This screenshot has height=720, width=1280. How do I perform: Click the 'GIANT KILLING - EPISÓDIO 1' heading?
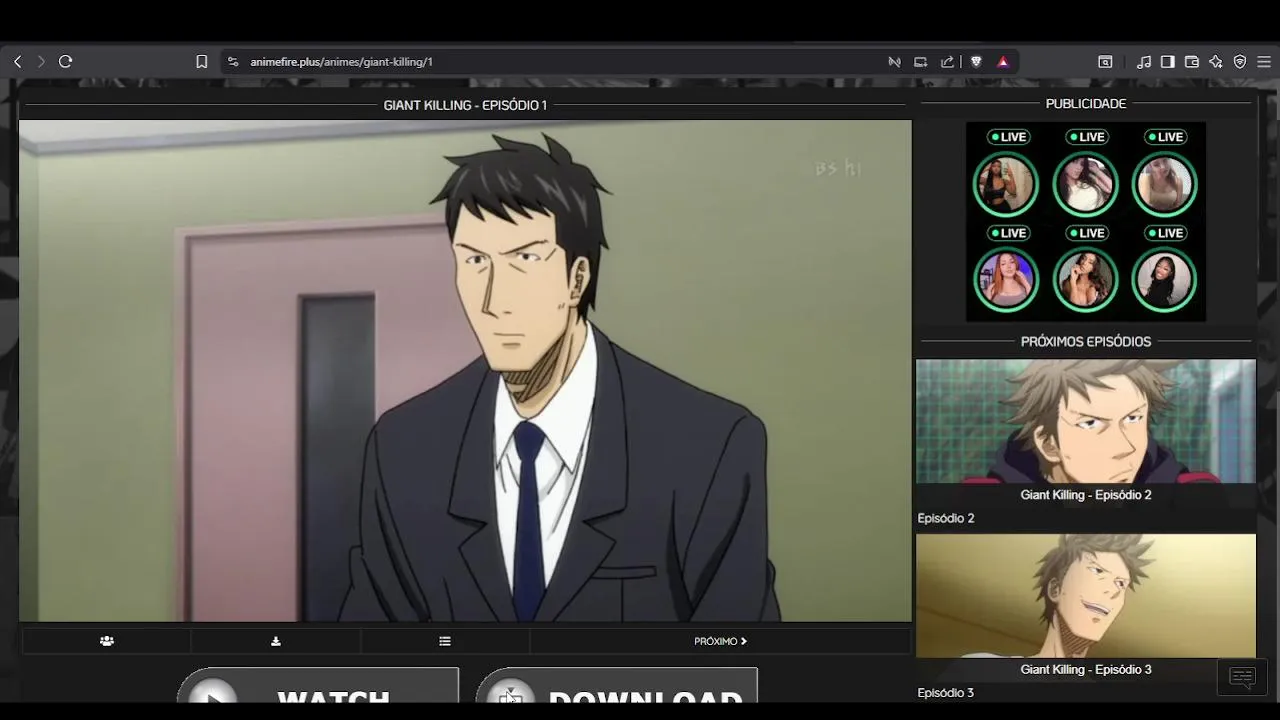(465, 105)
